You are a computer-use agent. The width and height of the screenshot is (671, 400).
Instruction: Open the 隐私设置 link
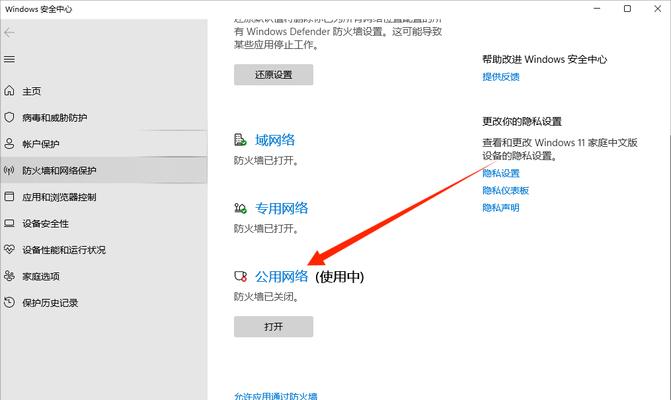click(x=501, y=173)
